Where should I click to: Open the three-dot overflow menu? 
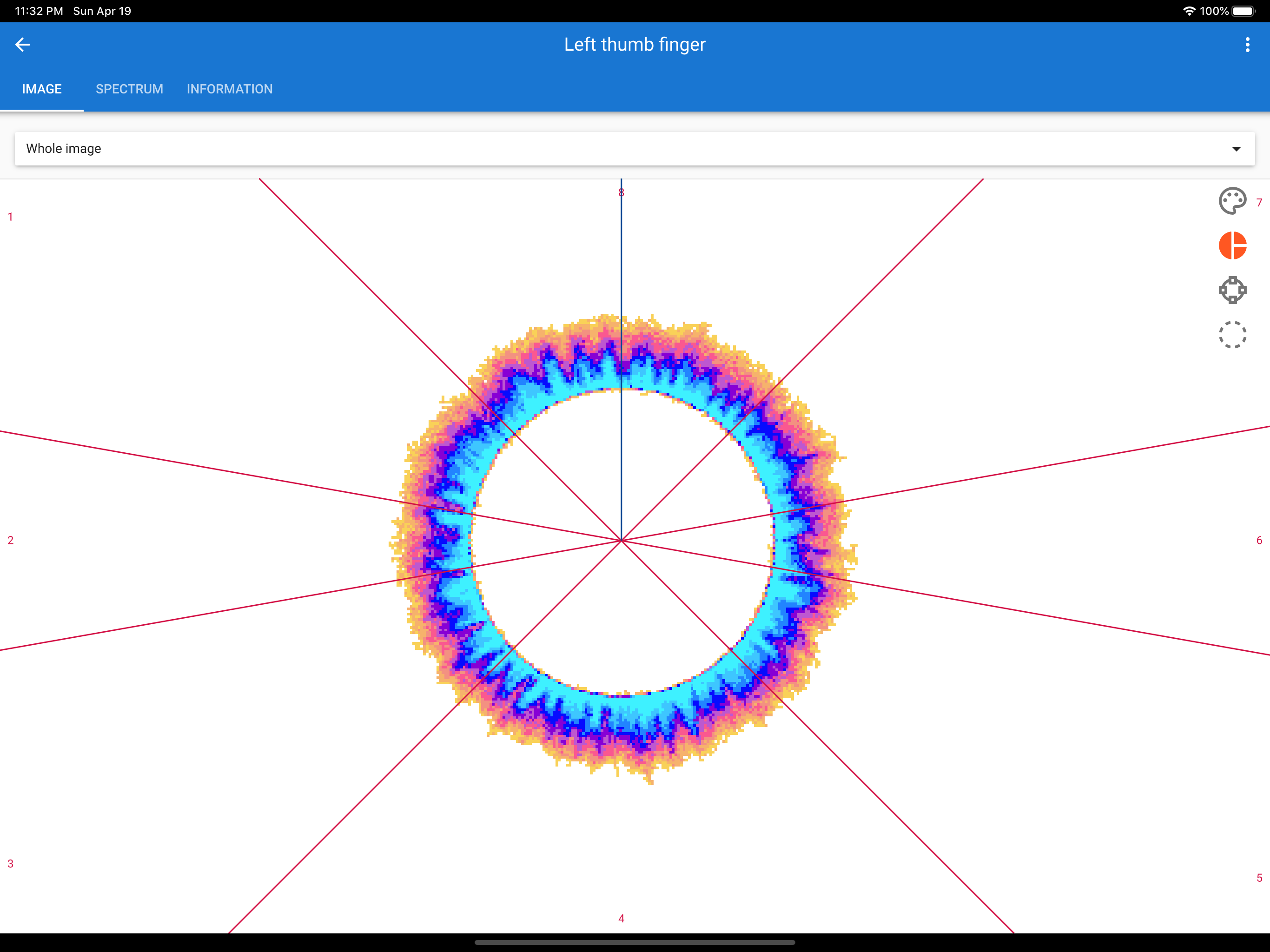pyautogui.click(x=1247, y=45)
